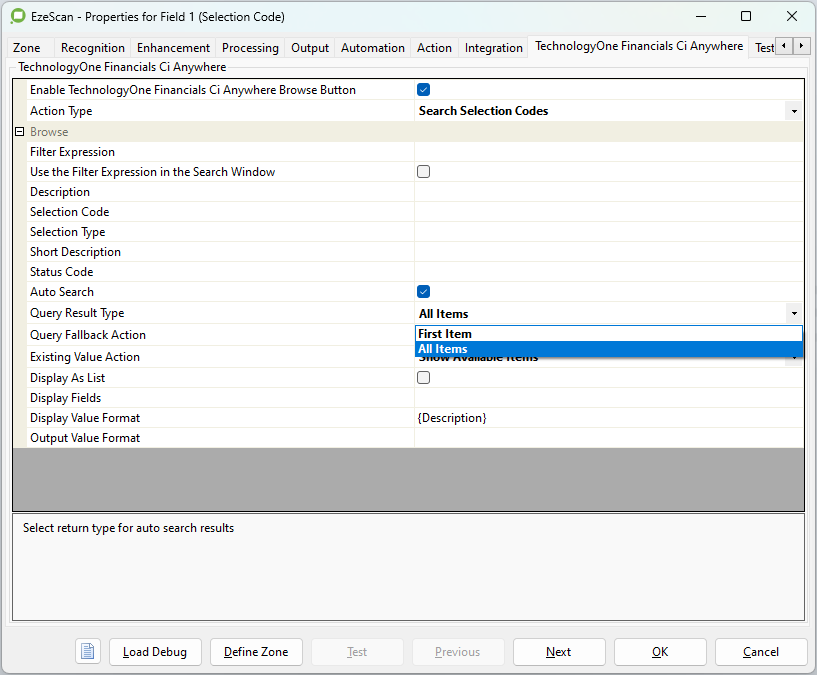
Task: Collapse the Browse section
Action: click(x=19, y=132)
